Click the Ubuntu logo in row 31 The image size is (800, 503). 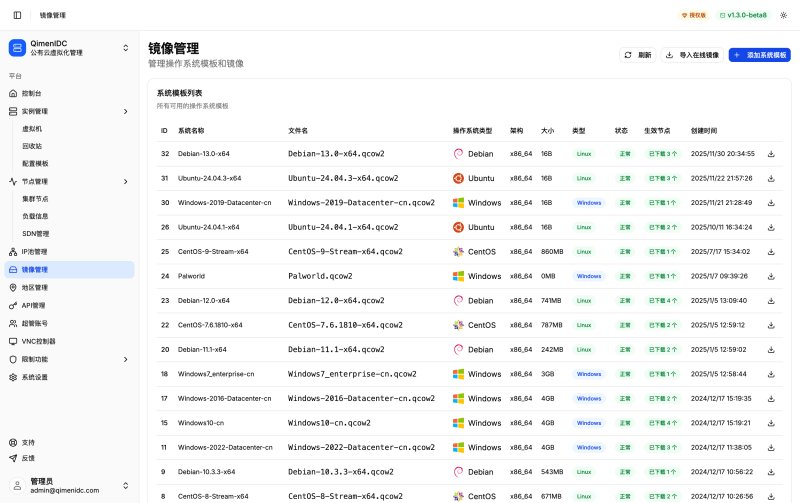coord(458,178)
